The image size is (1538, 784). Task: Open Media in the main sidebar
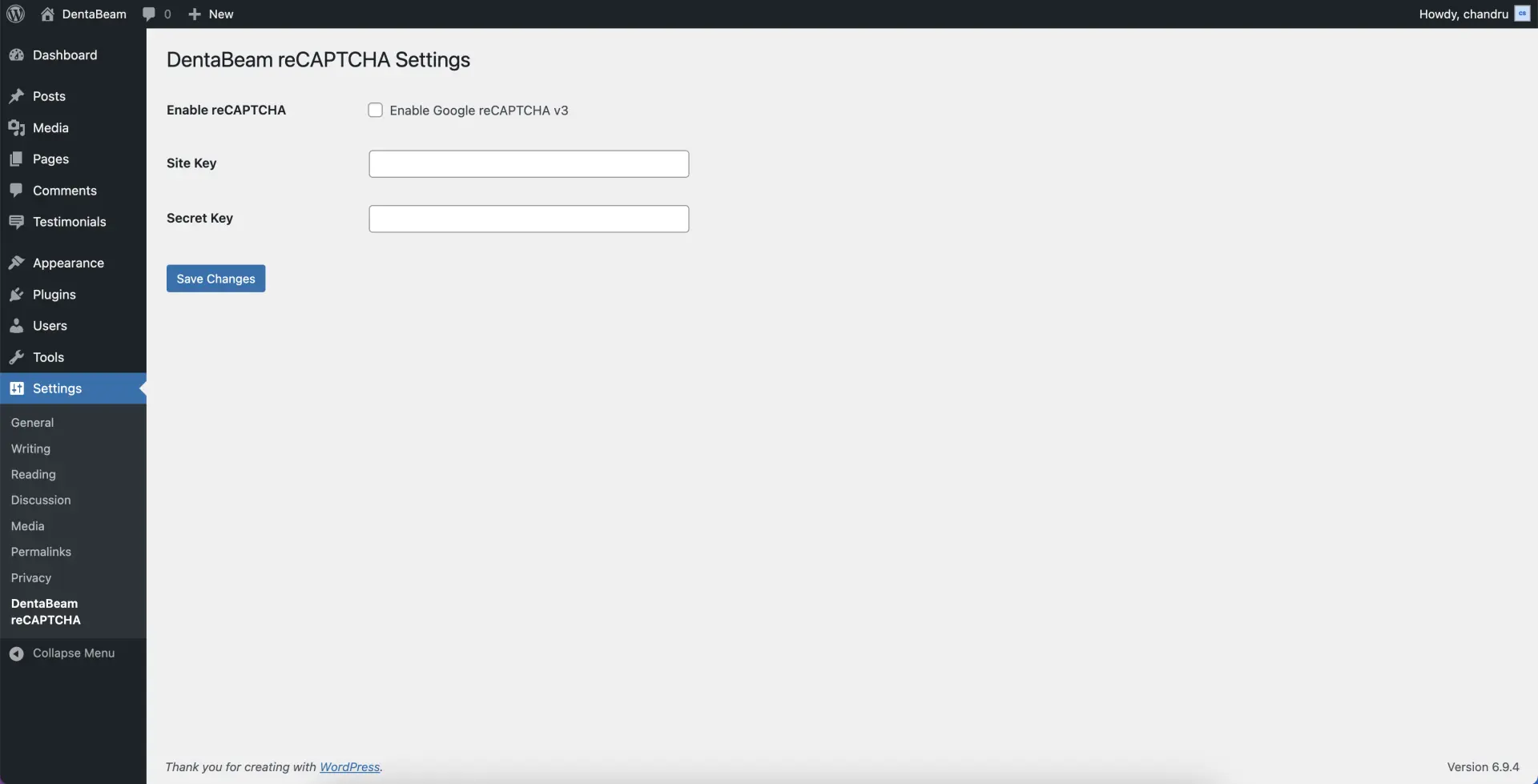(x=73, y=127)
